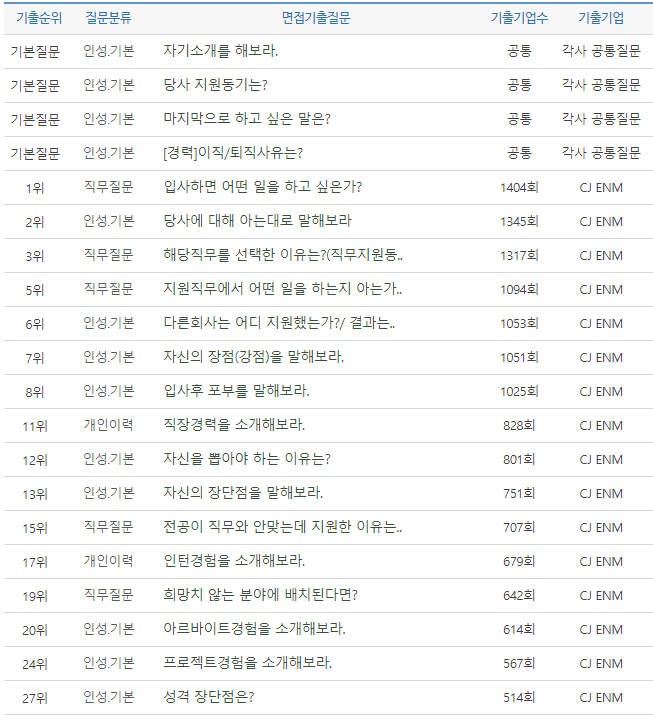Select the 인턴경험을 소개해보라 question

(x=234, y=561)
